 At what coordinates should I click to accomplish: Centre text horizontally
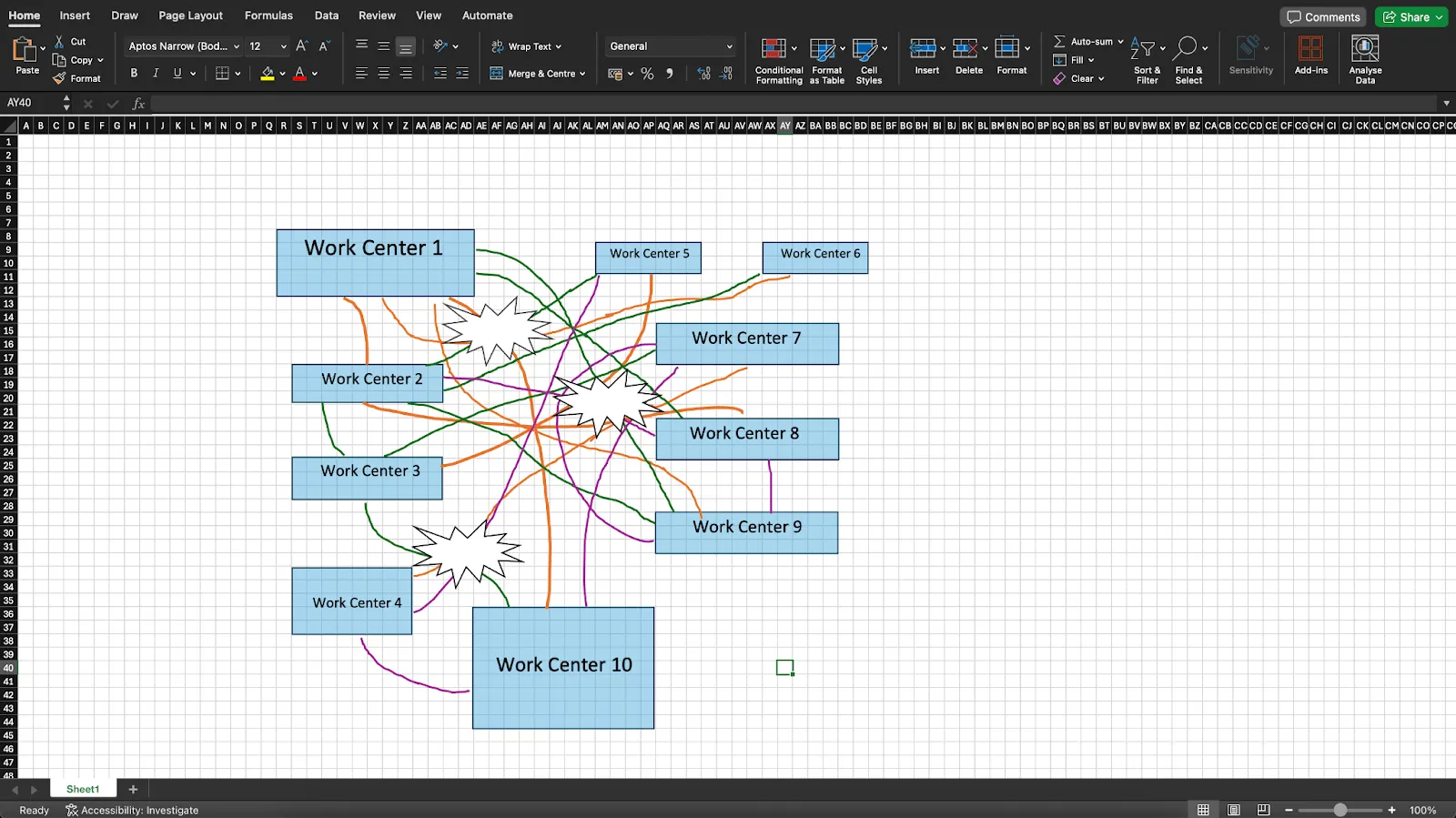(383, 74)
